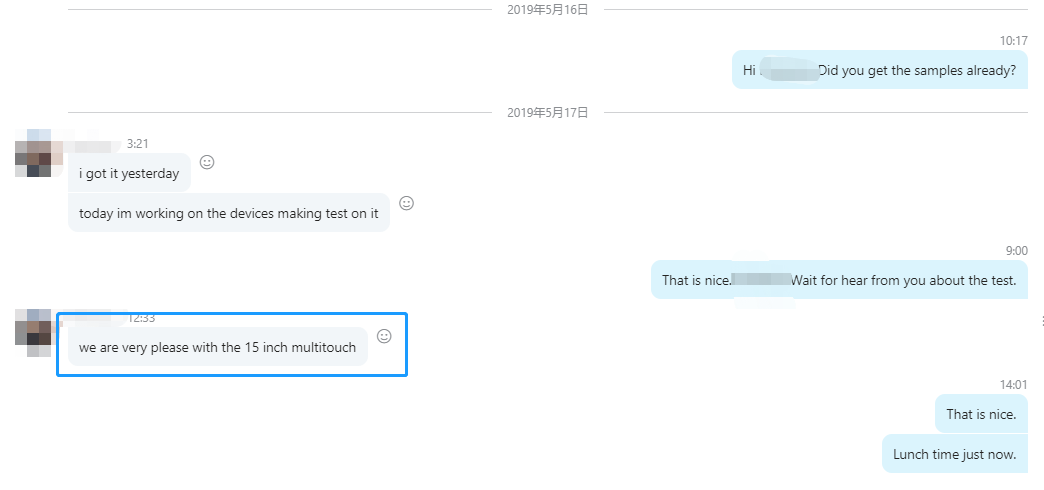
Task: Select the short "That is nice." message at 14:01
Action: (x=980, y=414)
